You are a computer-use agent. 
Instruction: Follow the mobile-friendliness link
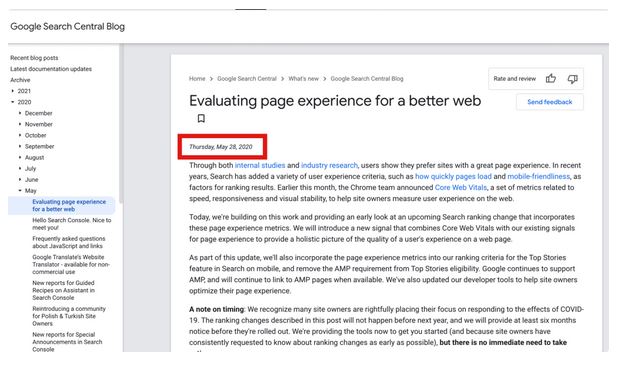point(538,176)
